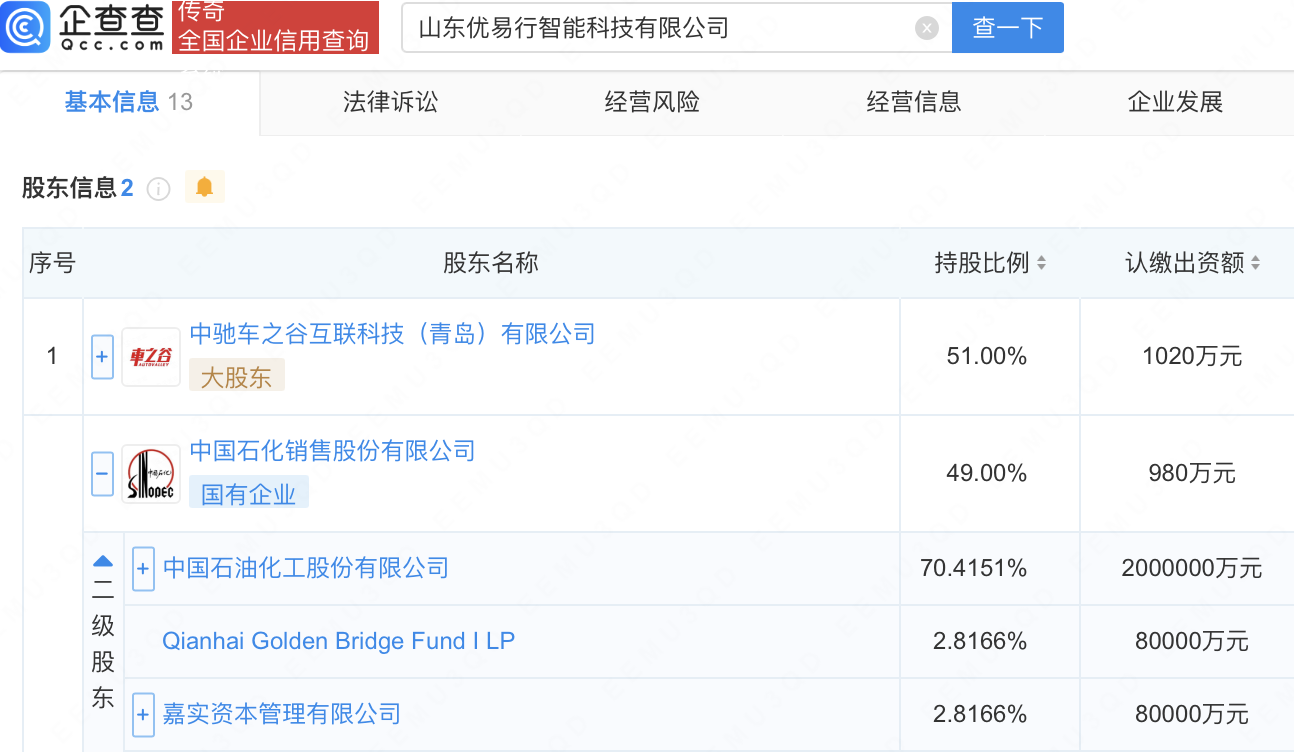
Task: Collapse 二级股东 section with up arrow
Action: [103, 561]
